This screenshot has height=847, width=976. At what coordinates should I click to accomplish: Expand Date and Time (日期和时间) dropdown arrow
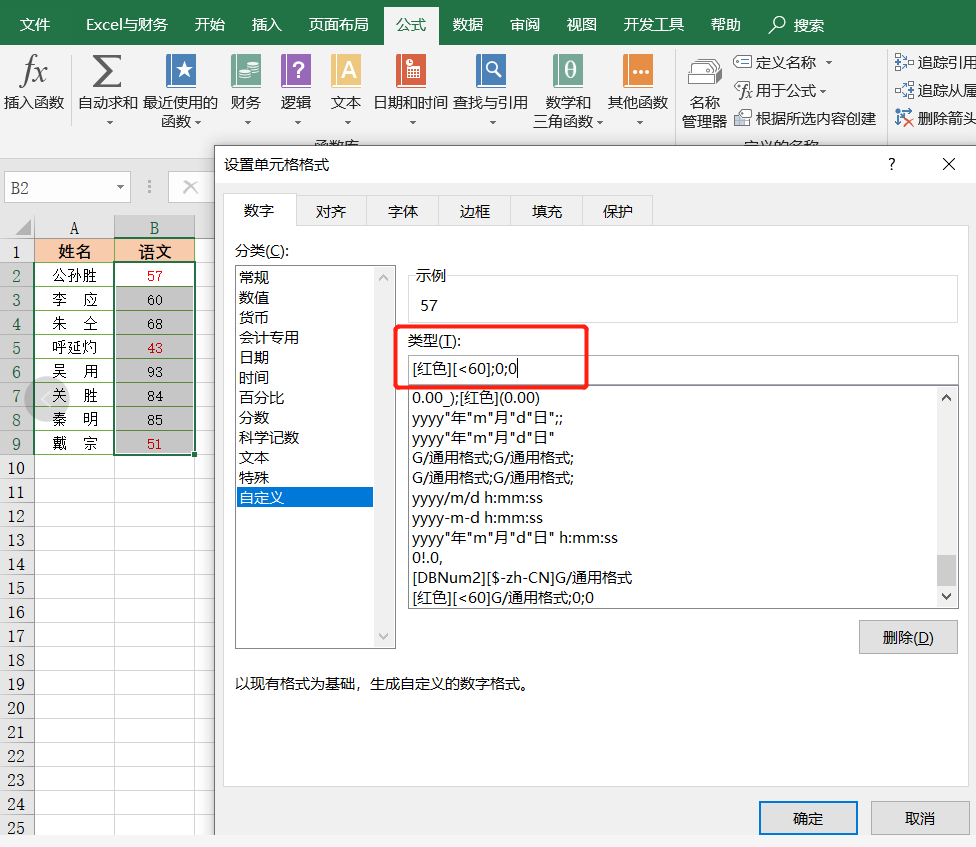click(412, 123)
